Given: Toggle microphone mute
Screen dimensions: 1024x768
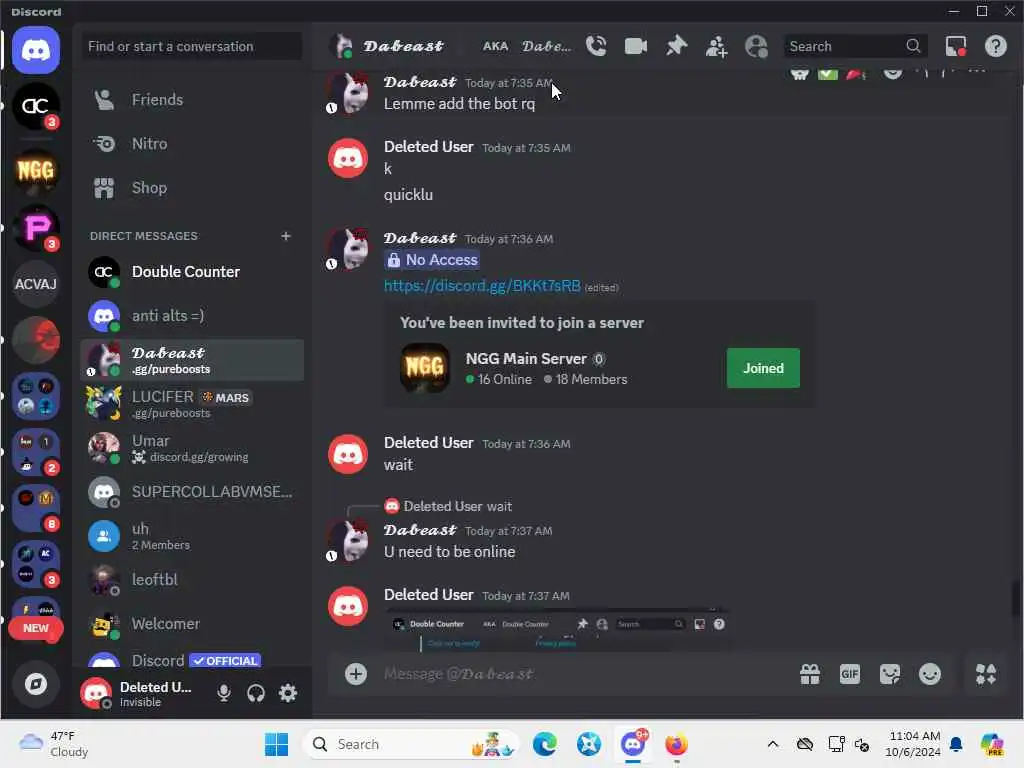Looking at the screenshot, I should 224,693.
